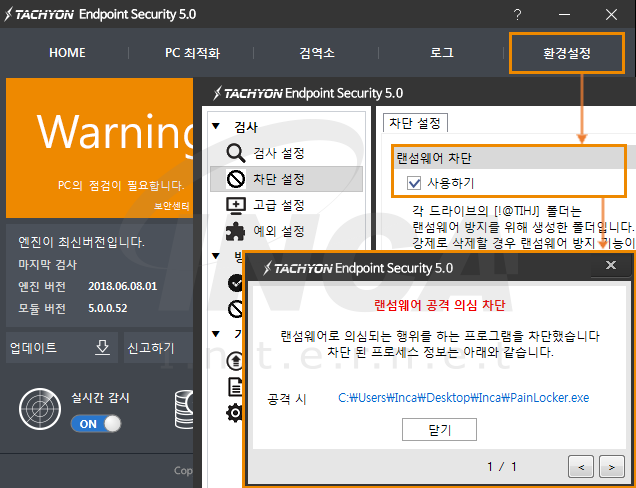This screenshot has height=488, width=636.
Task: Collapse the 검사 tree section
Action: 217,126
